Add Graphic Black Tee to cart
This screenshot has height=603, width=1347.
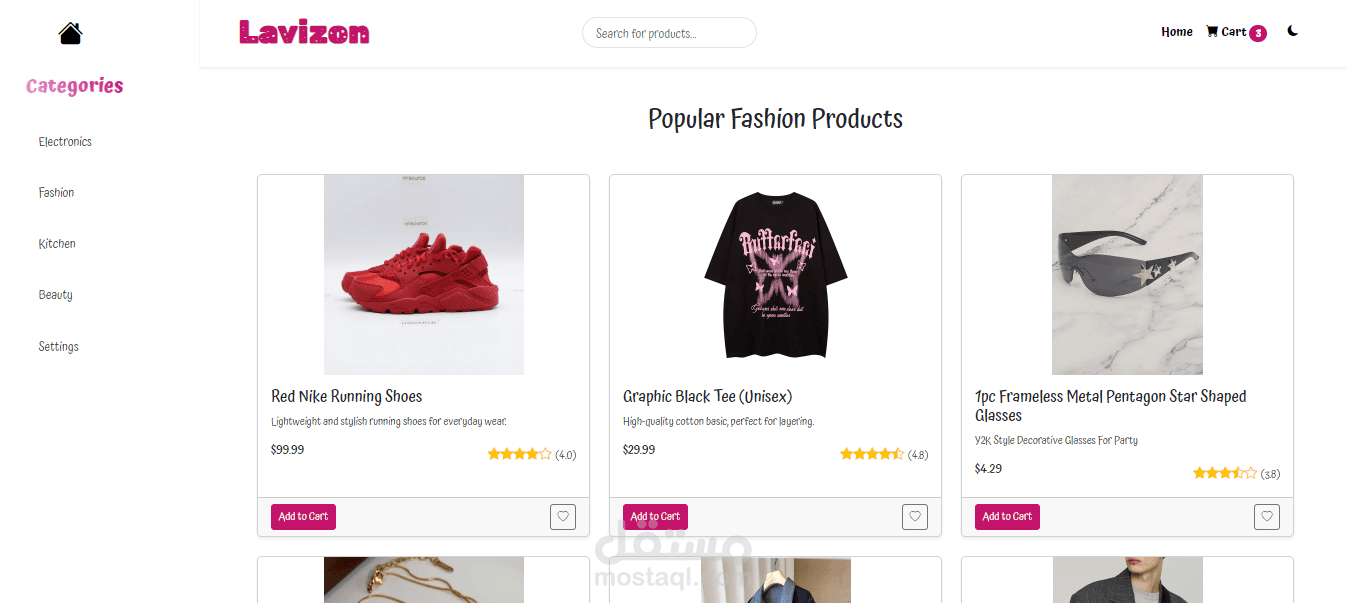[x=655, y=517]
